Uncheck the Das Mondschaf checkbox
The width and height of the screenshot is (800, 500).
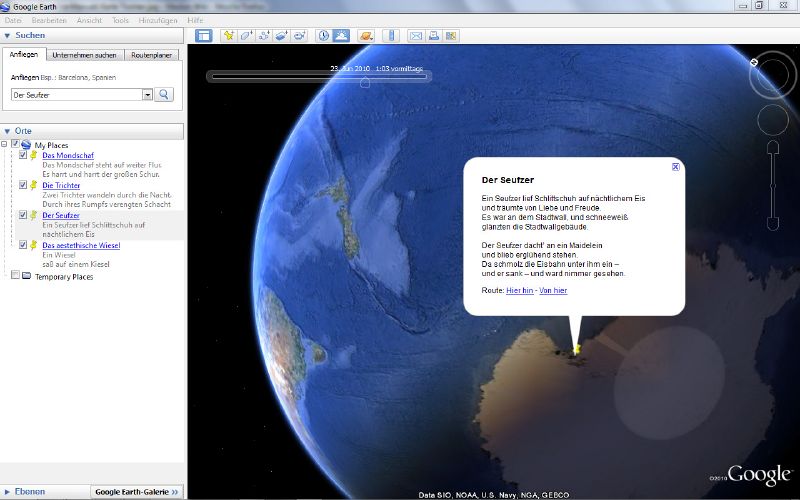point(22,155)
